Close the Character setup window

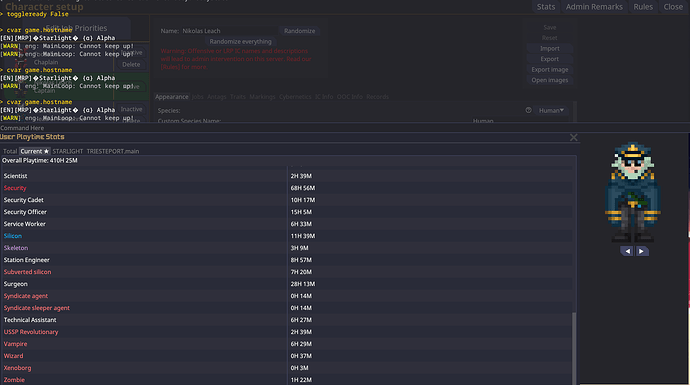click(x=673, y=7)
